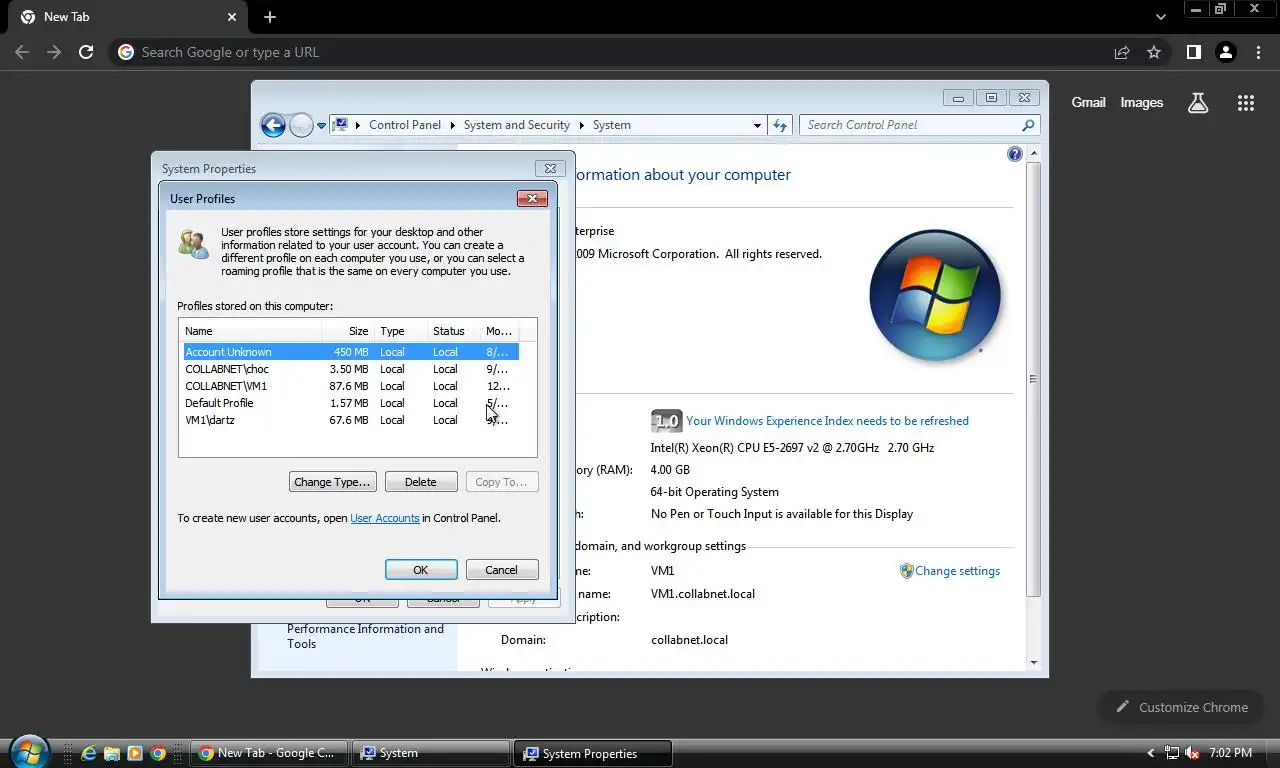Open Chrome's three-dot menu
This screenshot has width=1280, height=768.
(x=1259, y=52)
